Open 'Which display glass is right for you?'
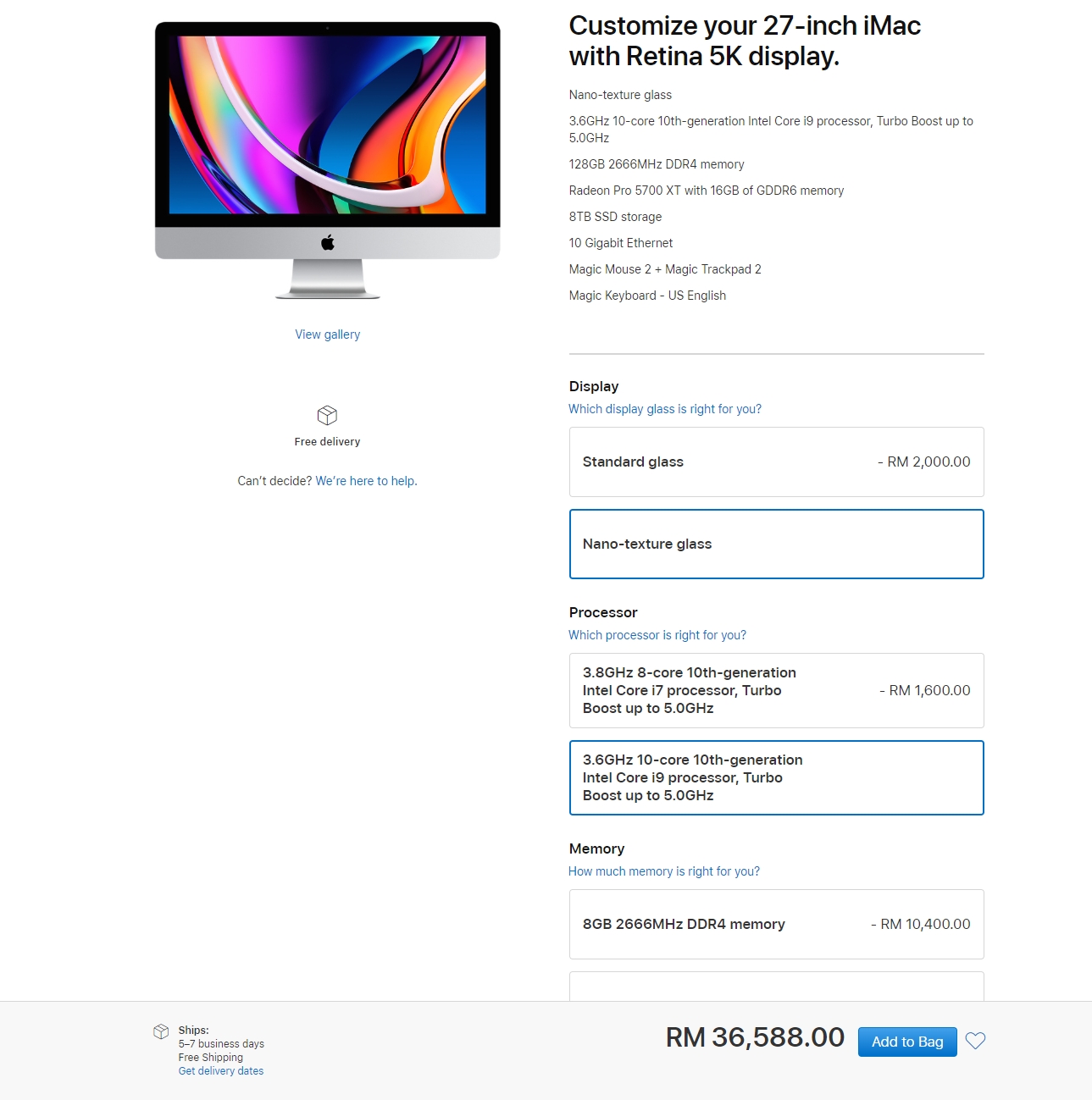Image resolution: width=1092 pixels, height=1100 pixels. pyautogui.click(x=665, y=409)
